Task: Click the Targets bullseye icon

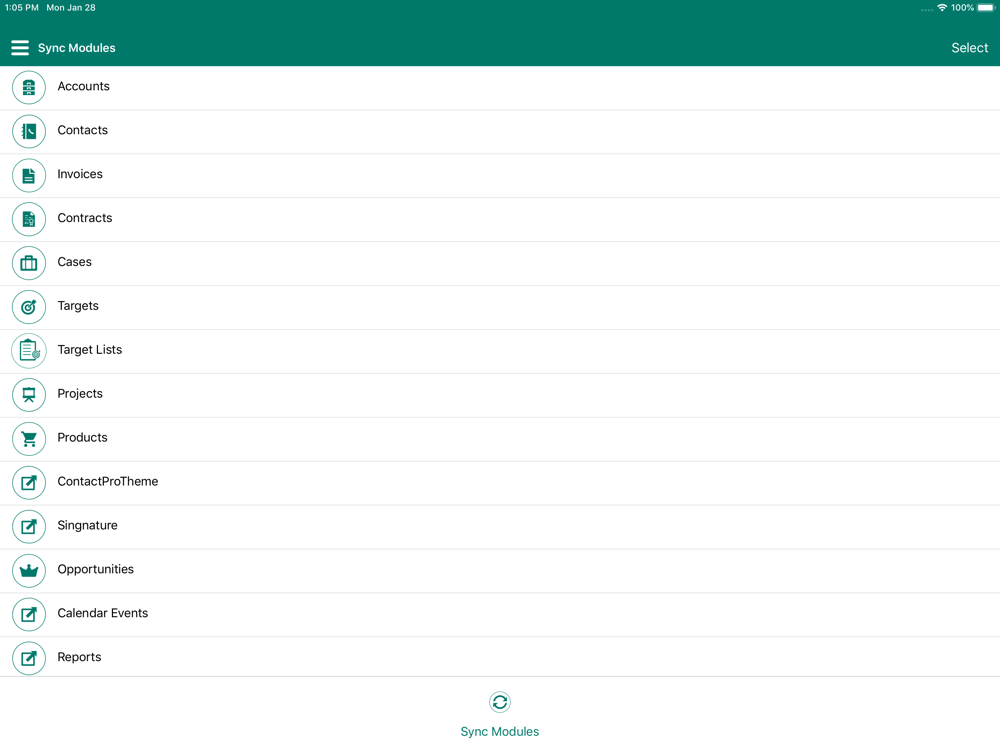Action: (x=29, y=307)
